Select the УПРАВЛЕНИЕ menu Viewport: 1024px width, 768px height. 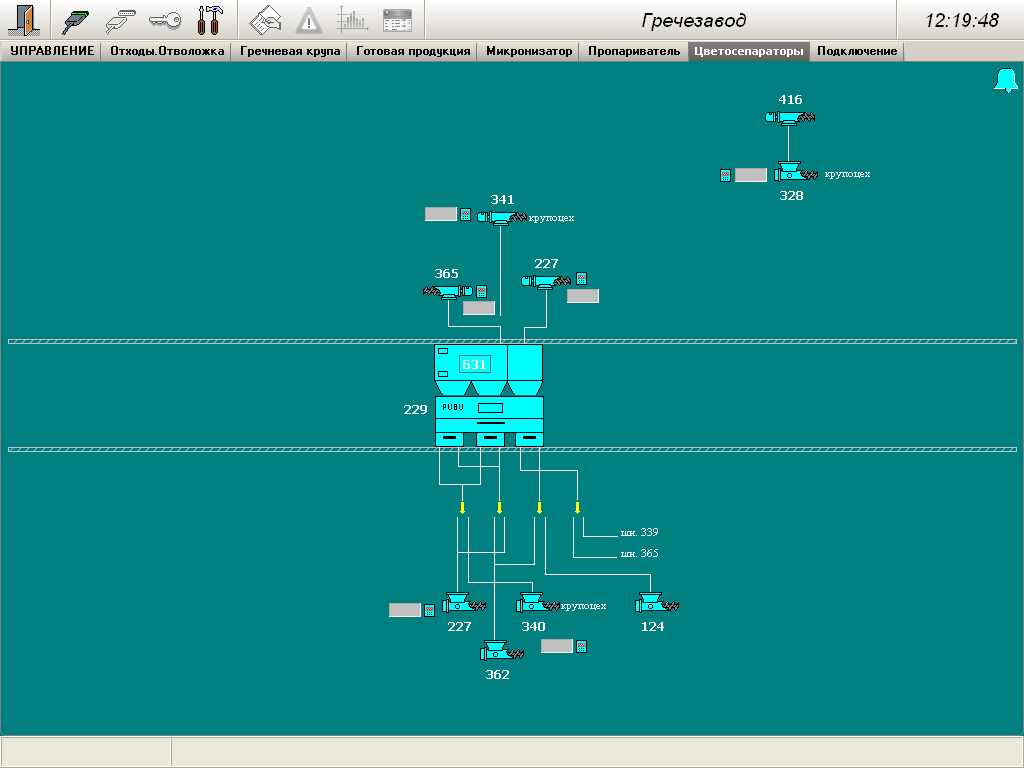pyautogui.click(x=52, y=51)
